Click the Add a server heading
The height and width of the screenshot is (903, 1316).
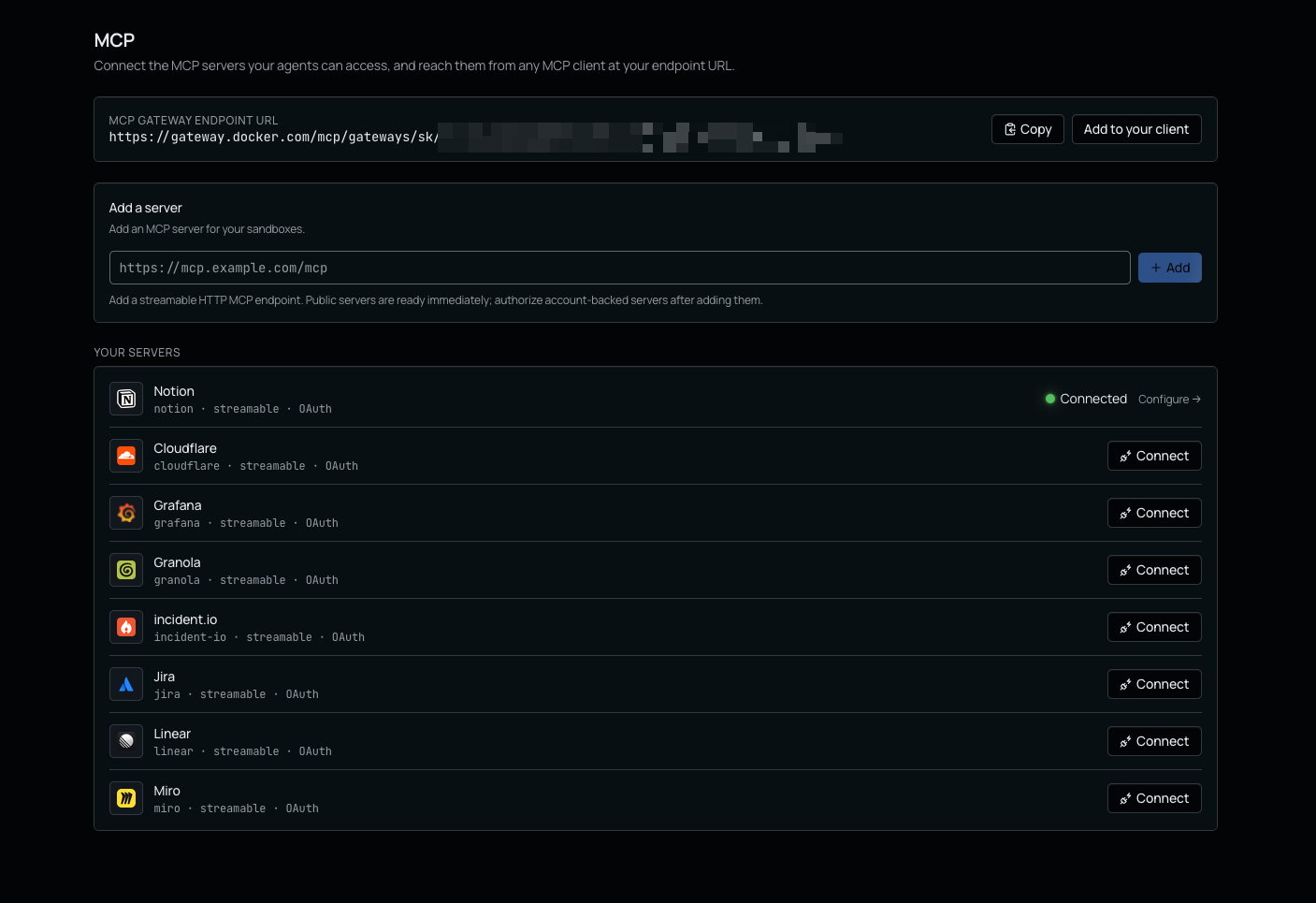tap(145, 208)
